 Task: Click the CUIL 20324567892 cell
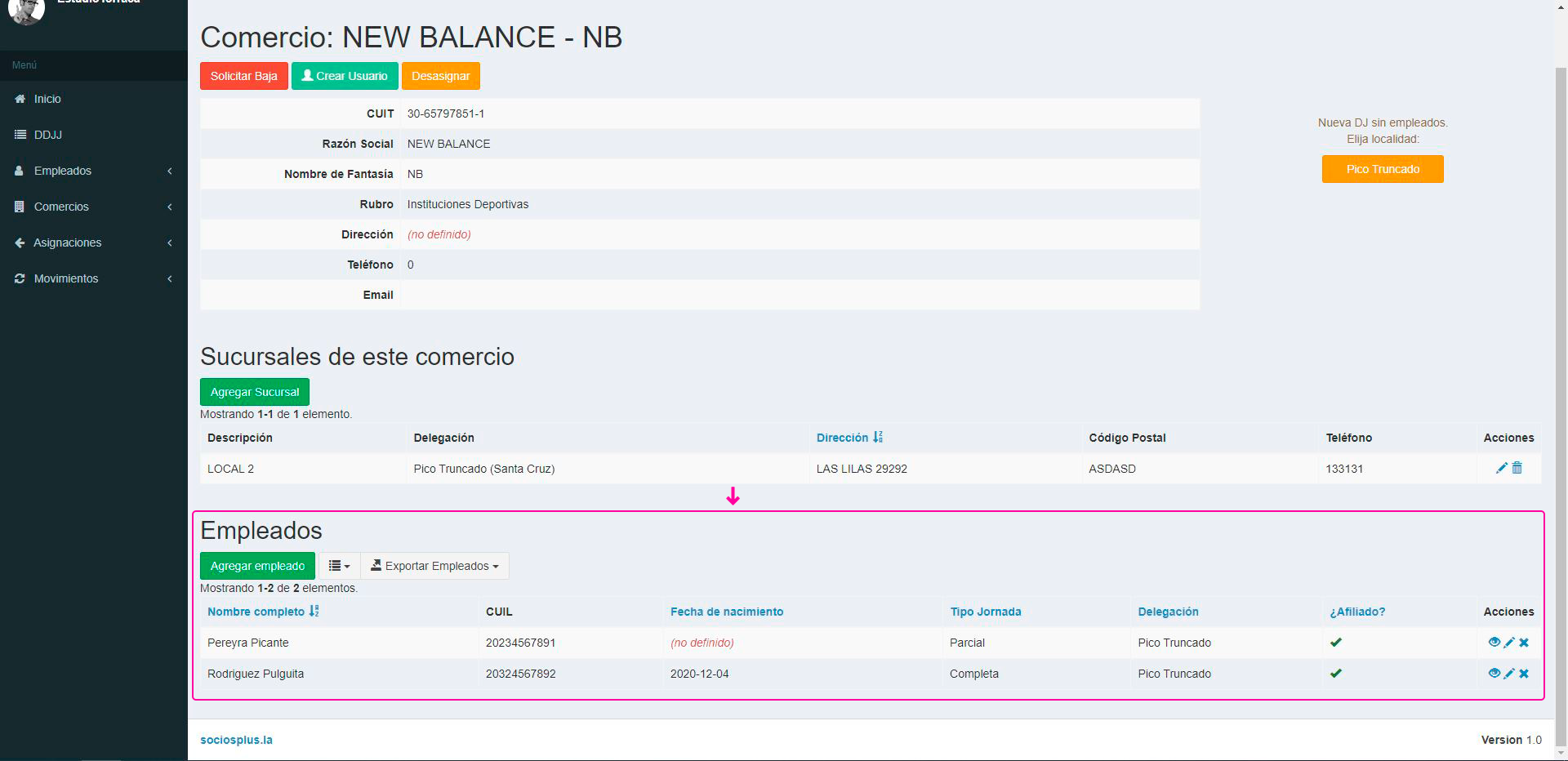coord(571,674)
